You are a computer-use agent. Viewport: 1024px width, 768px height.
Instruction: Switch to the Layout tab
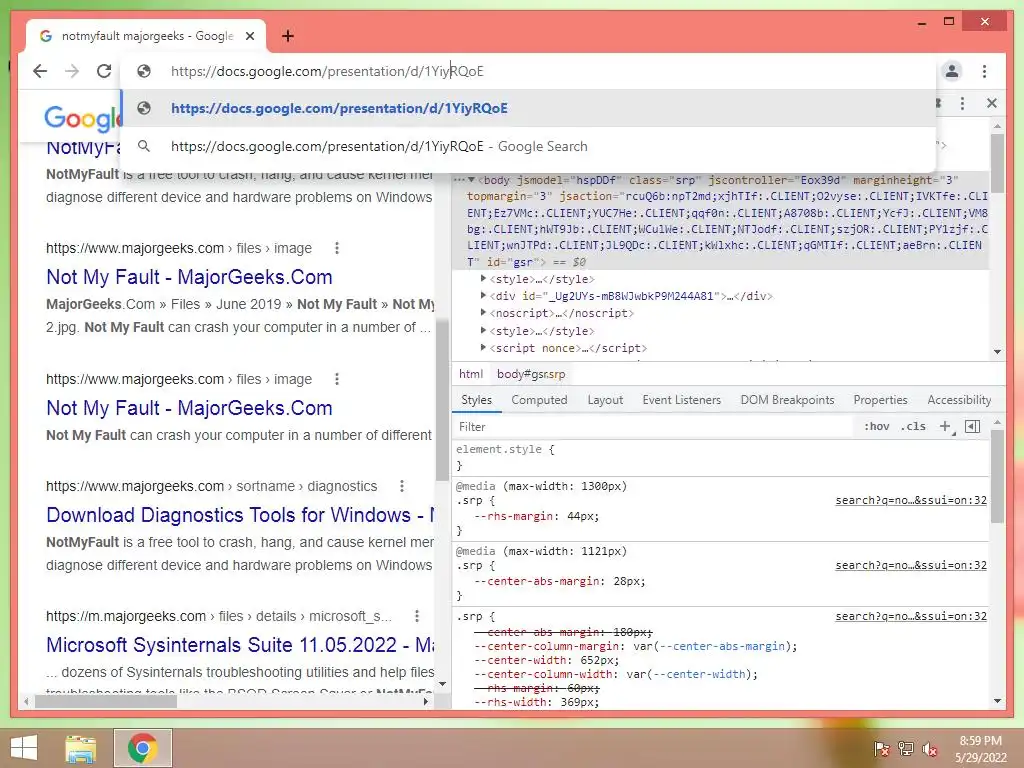point(605,400)
